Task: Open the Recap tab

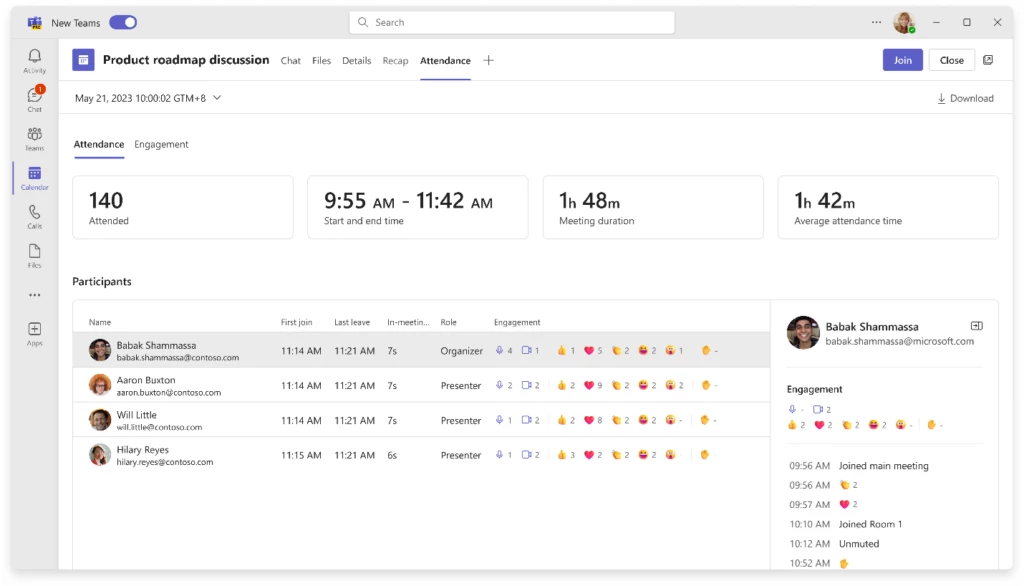Action: coord(395,60)
